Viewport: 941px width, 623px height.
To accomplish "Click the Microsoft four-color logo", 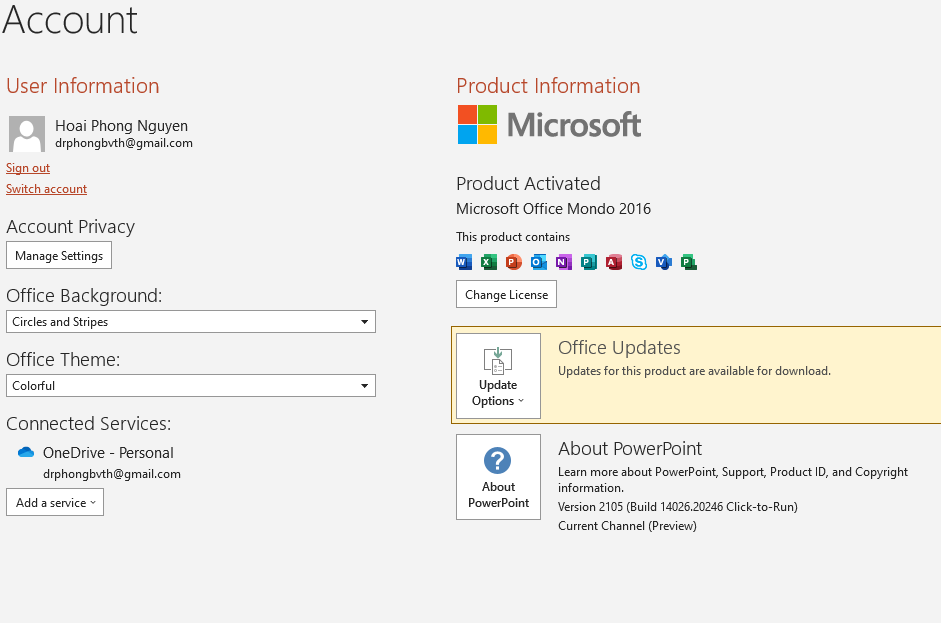I will 477,124.
